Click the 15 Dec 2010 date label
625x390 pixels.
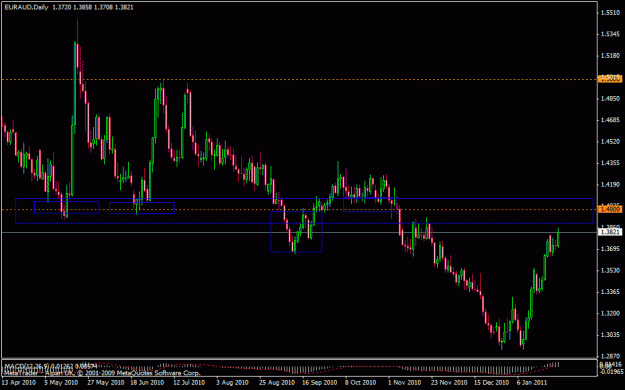click(x=491, y=383)
